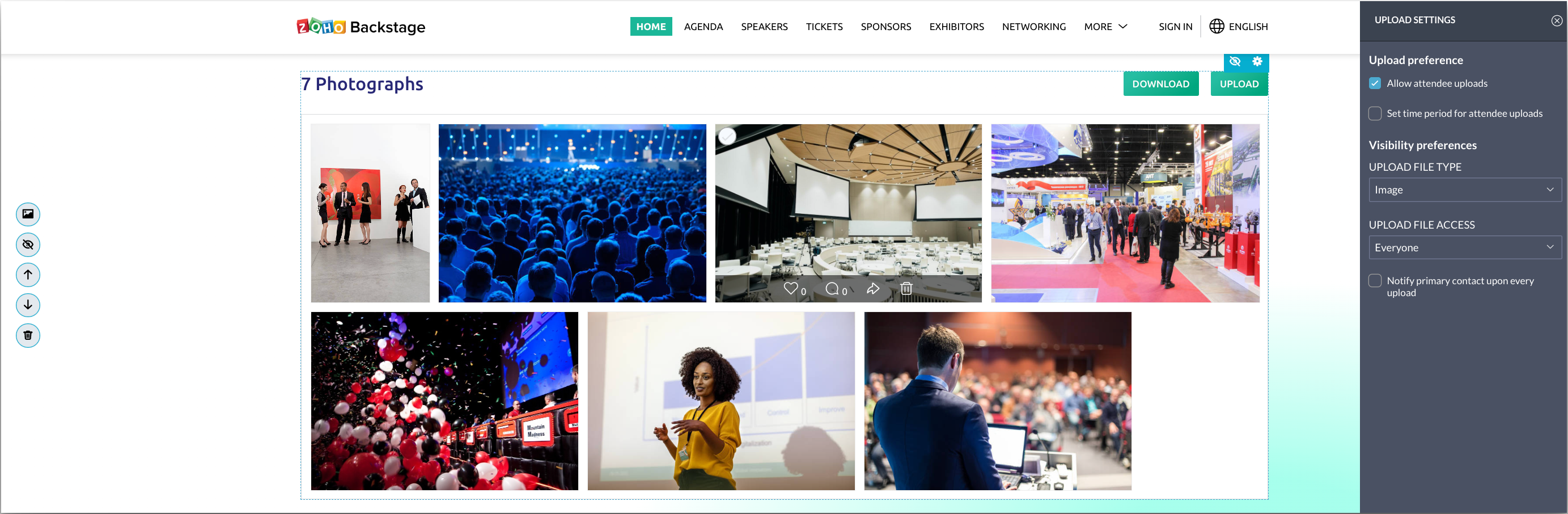Enable Set time period for attendee uploads

pos(1375,113)
